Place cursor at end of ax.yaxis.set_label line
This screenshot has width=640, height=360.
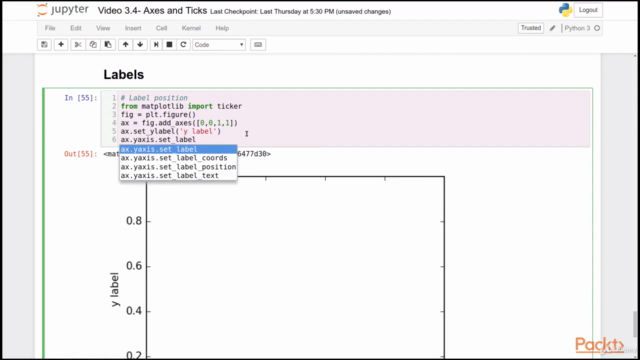(196, 140)
